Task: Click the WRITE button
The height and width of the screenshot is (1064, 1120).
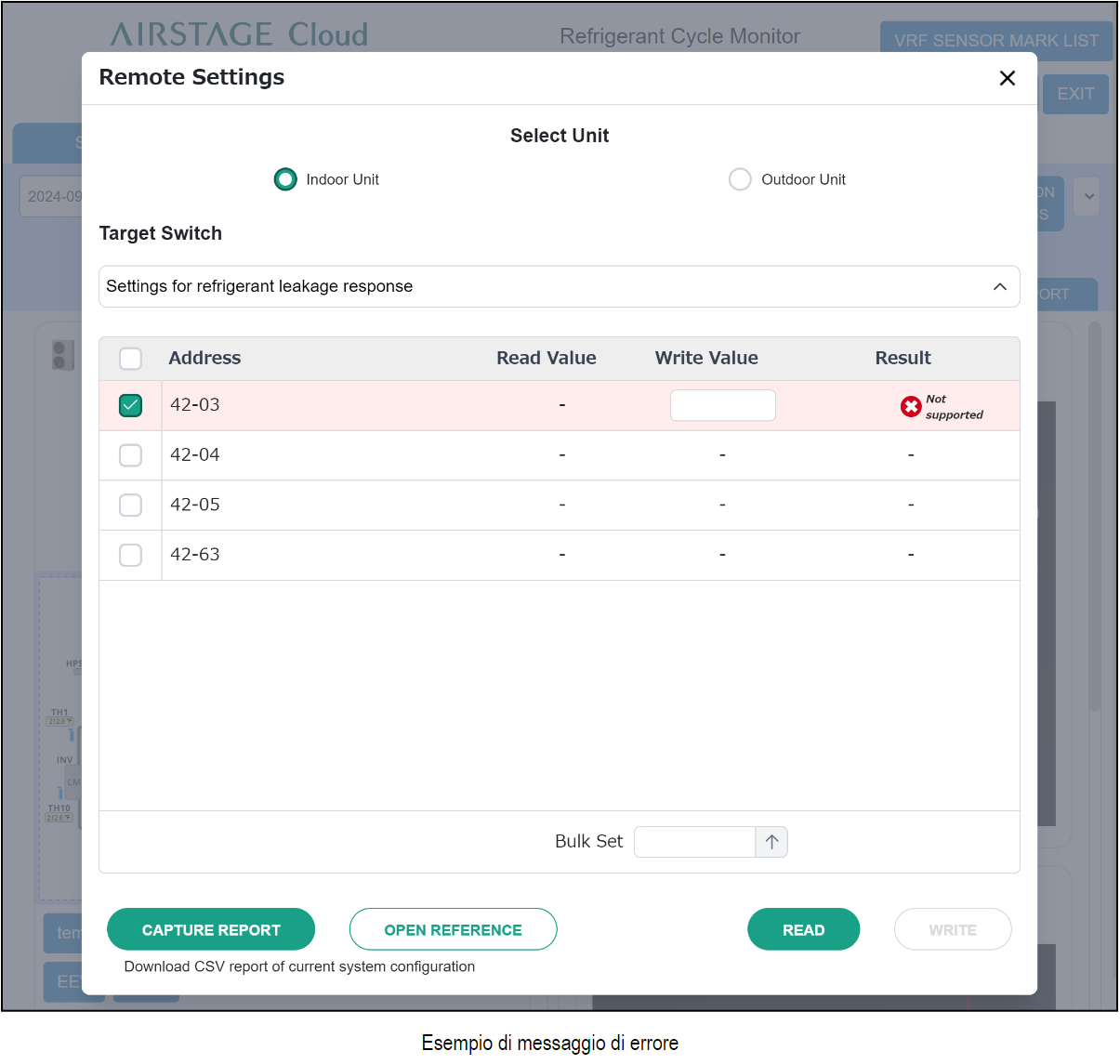Action: point(952,929)
